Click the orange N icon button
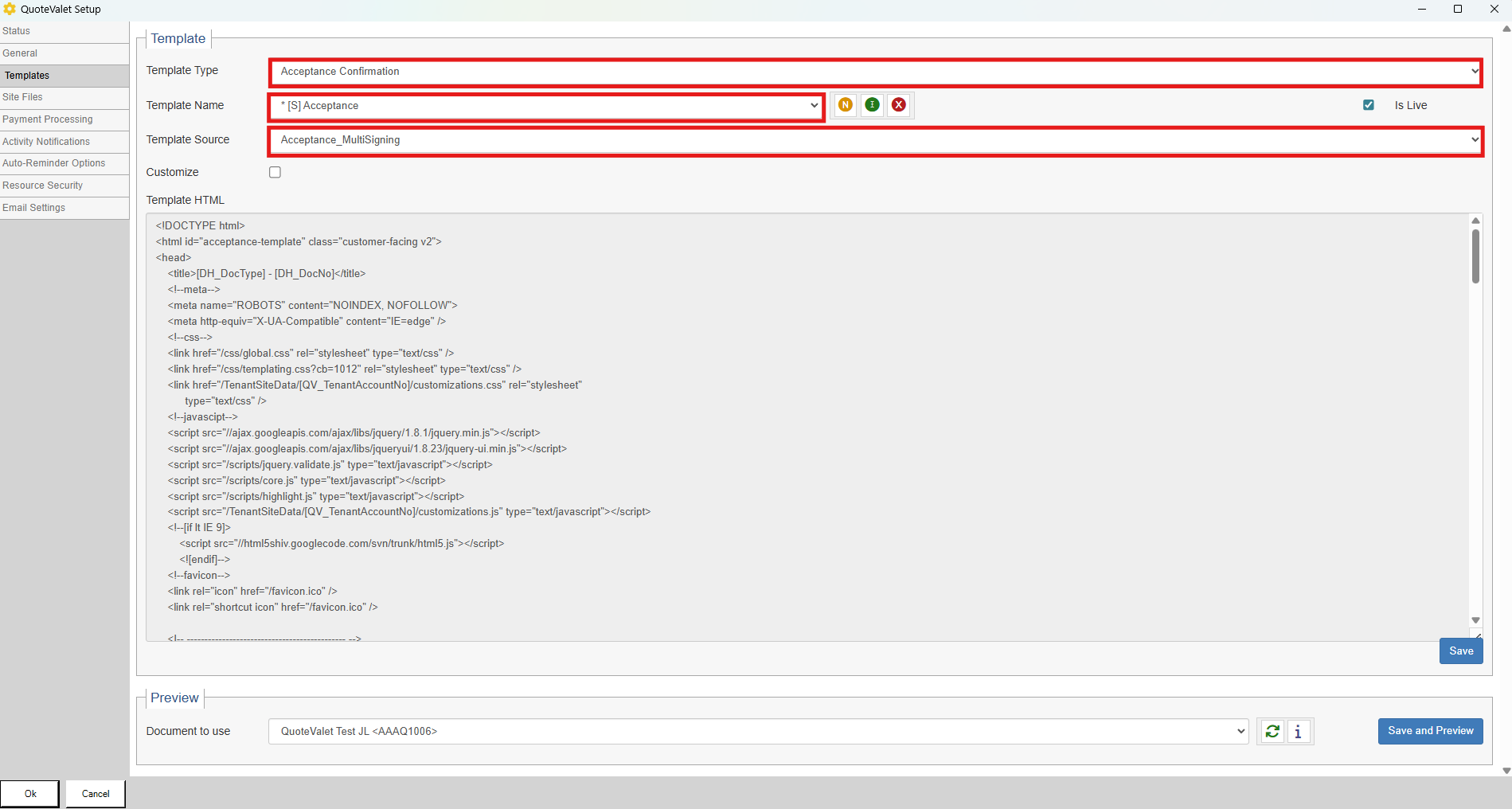The width and height of the screenshot is (1512, 809). (x=845, y=105)
